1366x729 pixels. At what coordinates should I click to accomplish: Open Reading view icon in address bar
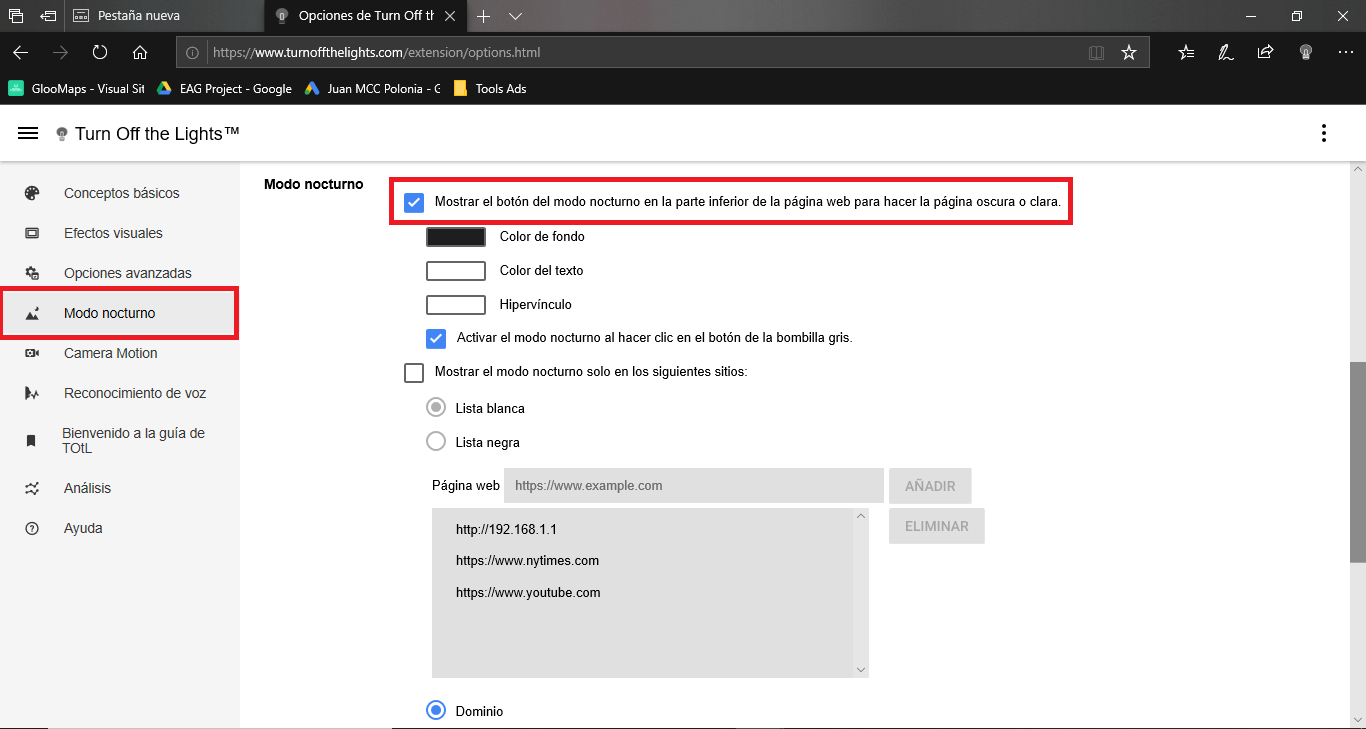point(1097,52)
